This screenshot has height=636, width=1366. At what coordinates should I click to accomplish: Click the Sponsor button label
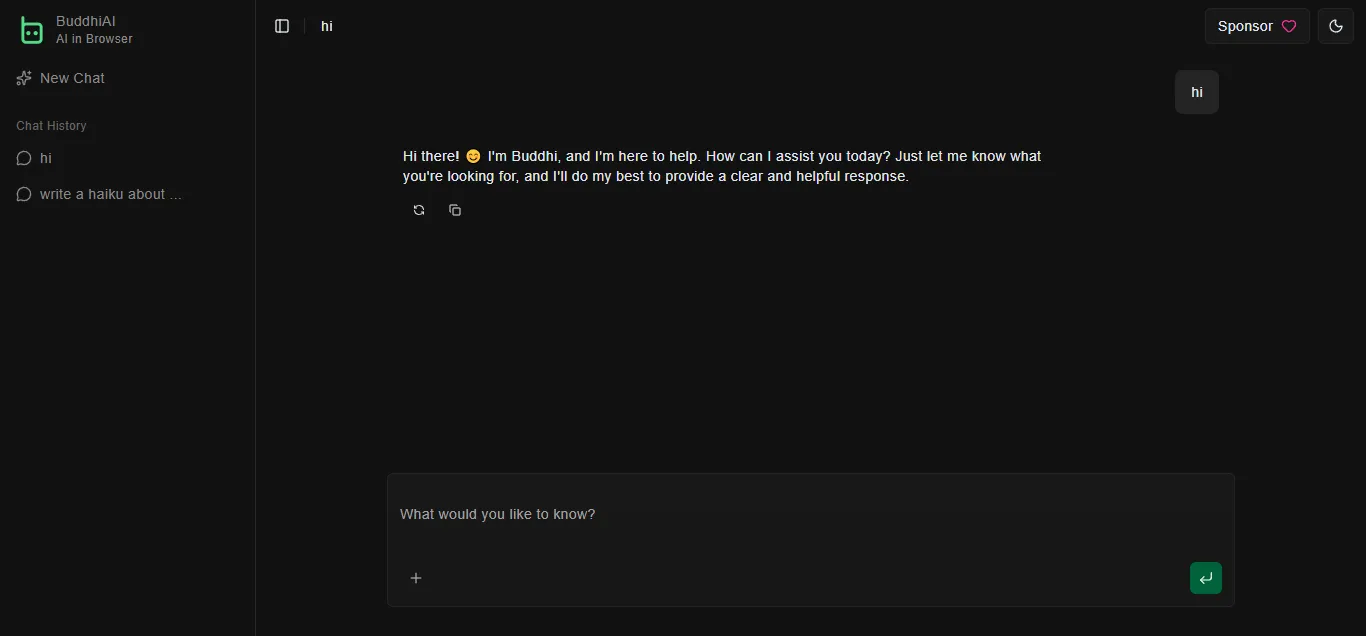click(1244, 26)
